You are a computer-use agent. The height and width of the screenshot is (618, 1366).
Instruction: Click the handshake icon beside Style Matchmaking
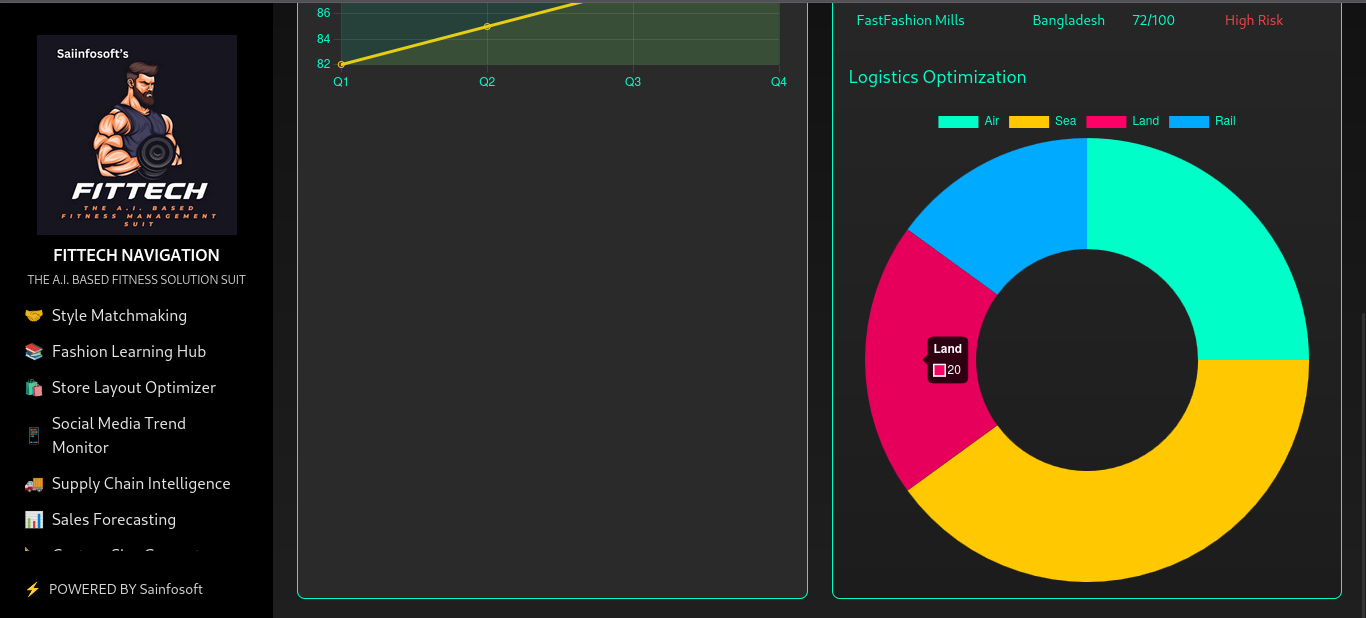pyautogui.click(x=34, y=316)
